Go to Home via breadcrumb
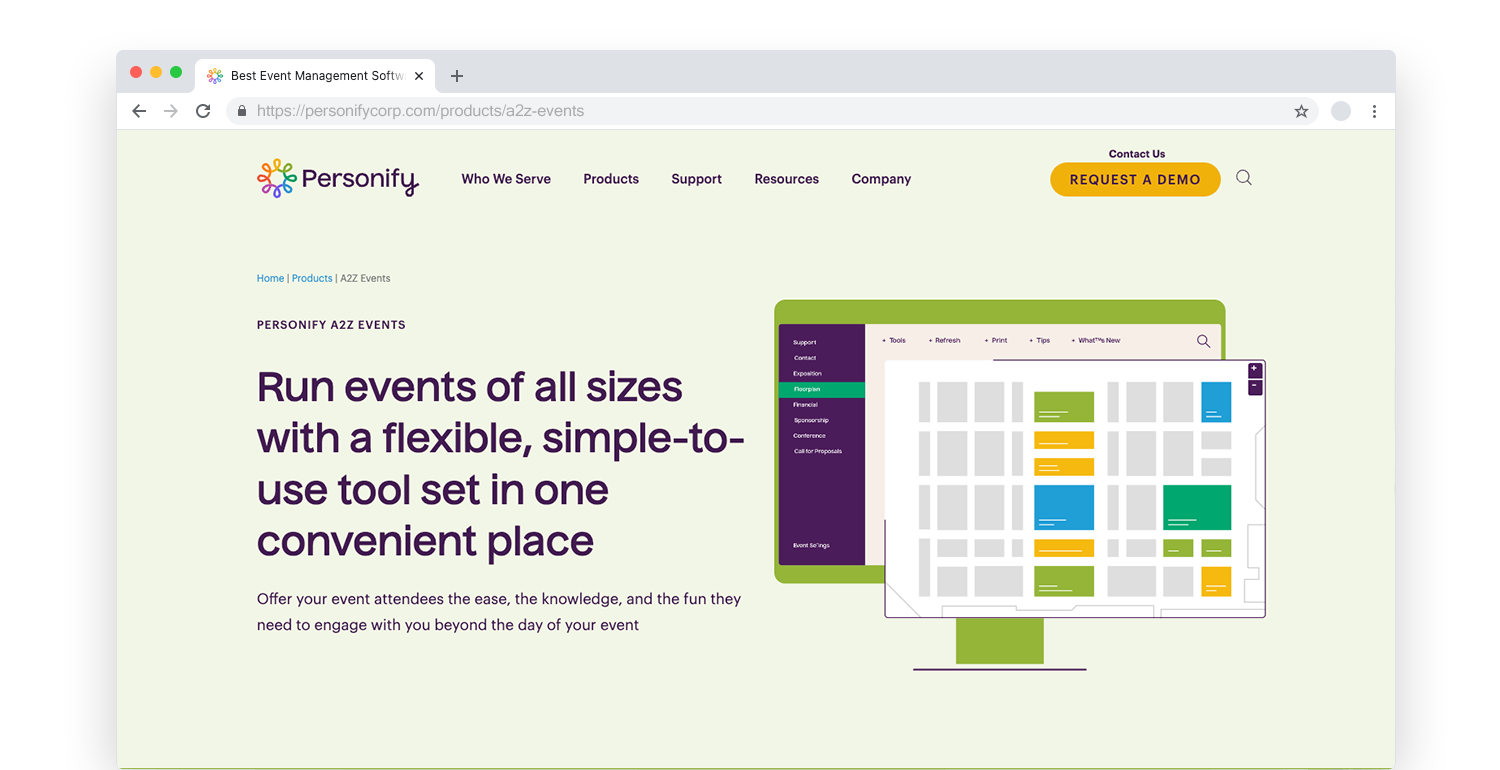 (x=270, y=278)
